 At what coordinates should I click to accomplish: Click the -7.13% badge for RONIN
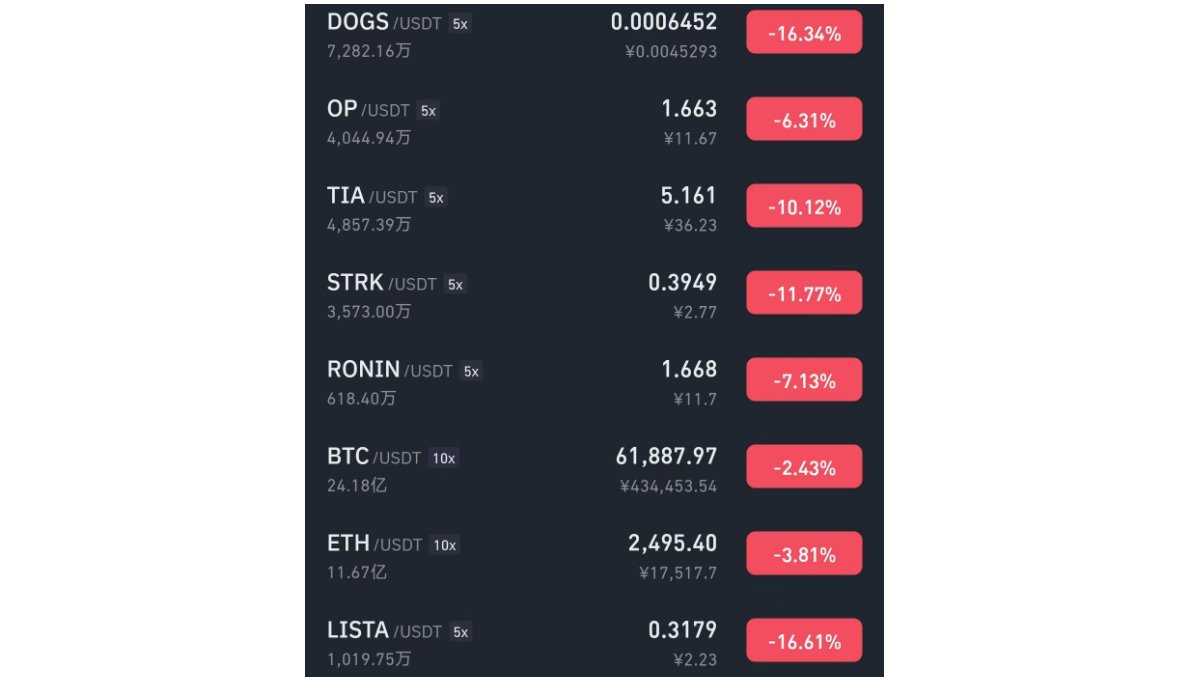point(804,380)
